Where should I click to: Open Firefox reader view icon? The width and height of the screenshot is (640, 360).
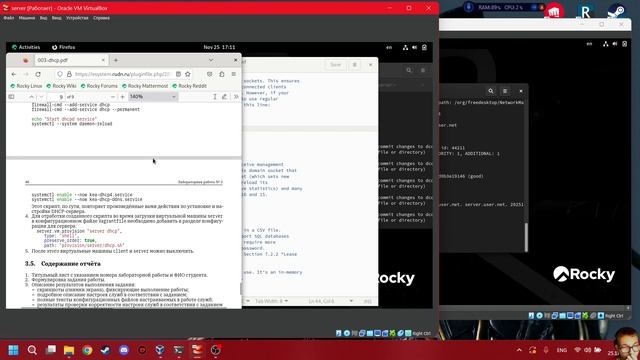click(178, 74)
